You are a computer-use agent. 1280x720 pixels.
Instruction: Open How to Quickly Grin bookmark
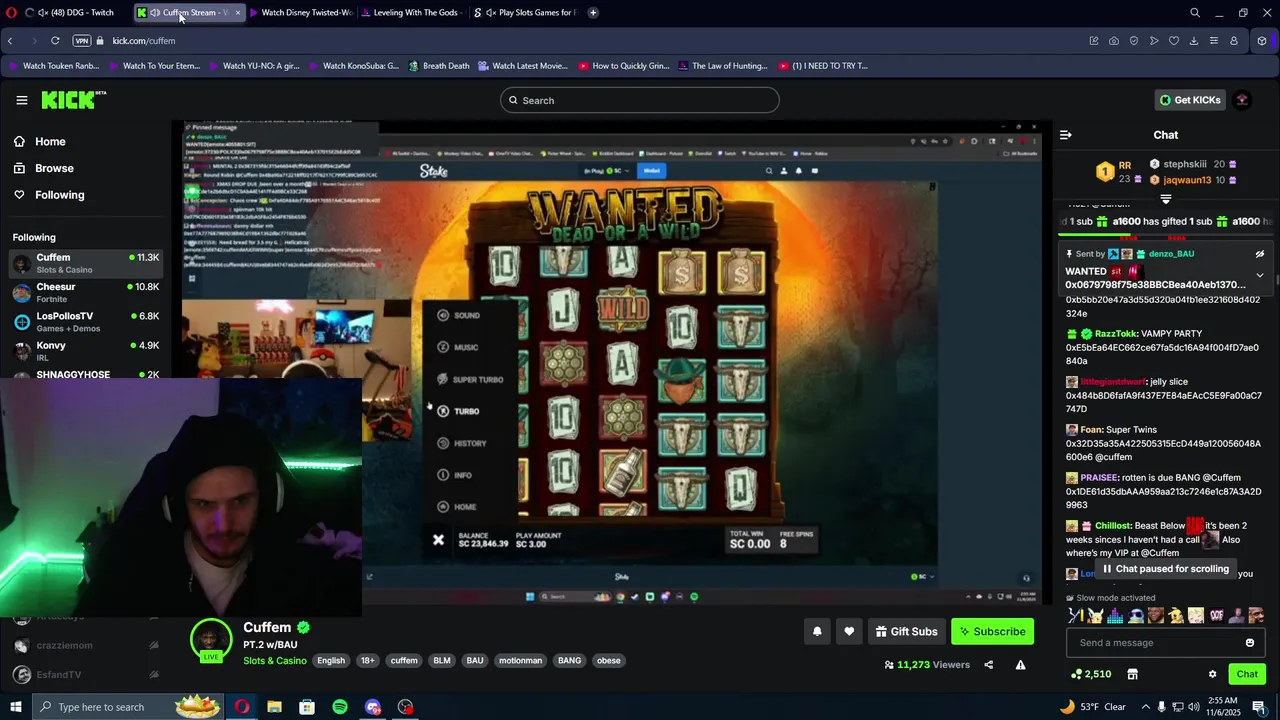point(623,66)
